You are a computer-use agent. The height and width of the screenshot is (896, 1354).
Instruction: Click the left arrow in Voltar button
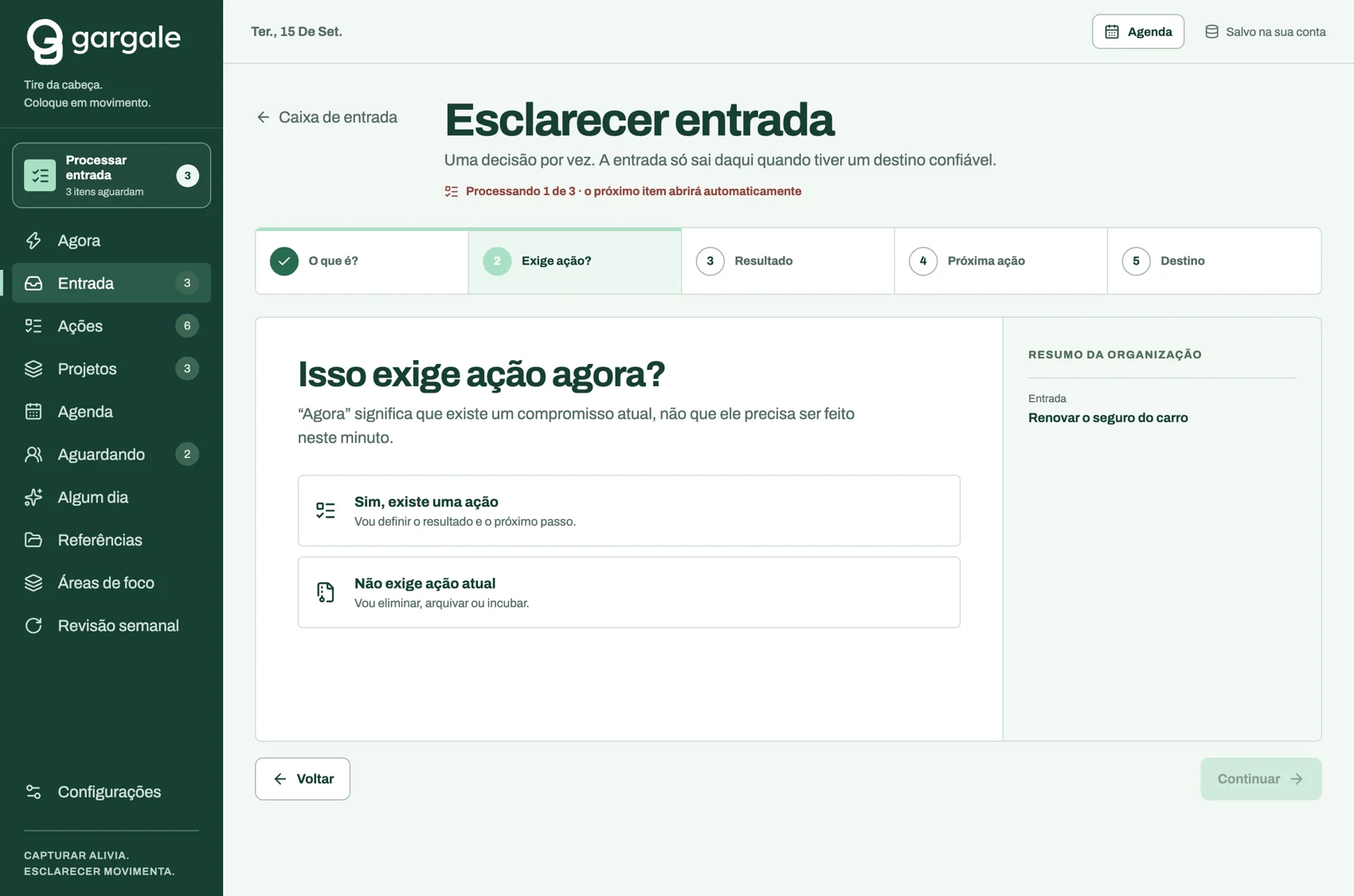[280, 779]
